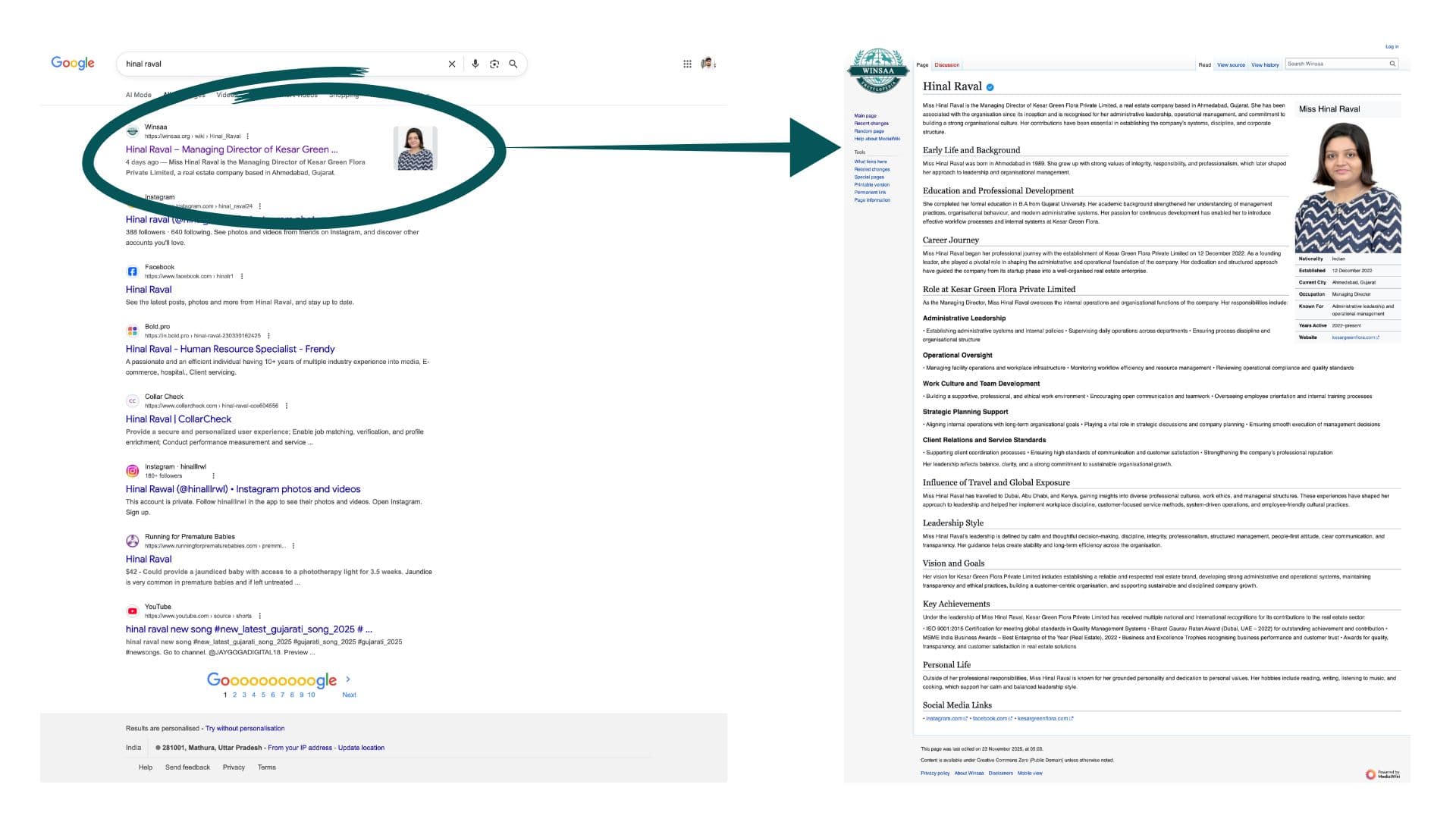The width and height of the screenshot is (1456, 819).
Task: Click the Log in link on the wiki
Action: [x=1392, y=47]
